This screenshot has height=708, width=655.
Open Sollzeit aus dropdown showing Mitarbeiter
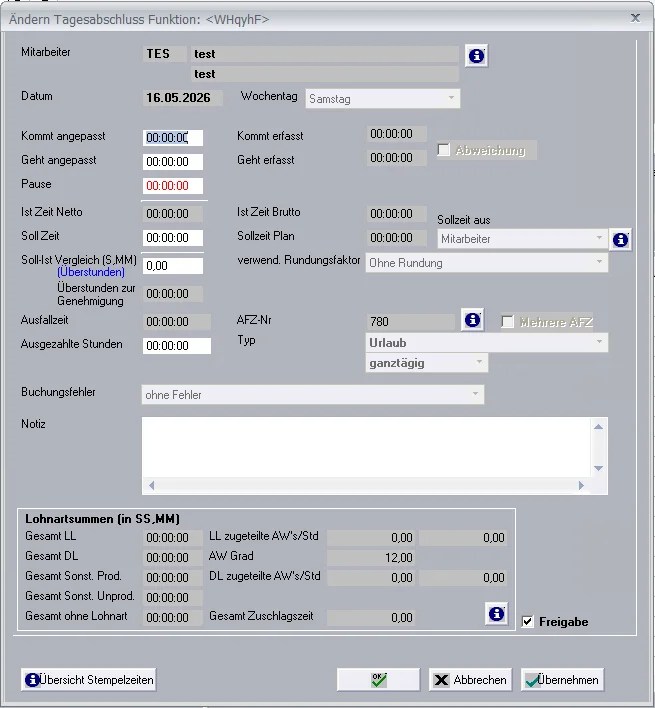point(522,239)
